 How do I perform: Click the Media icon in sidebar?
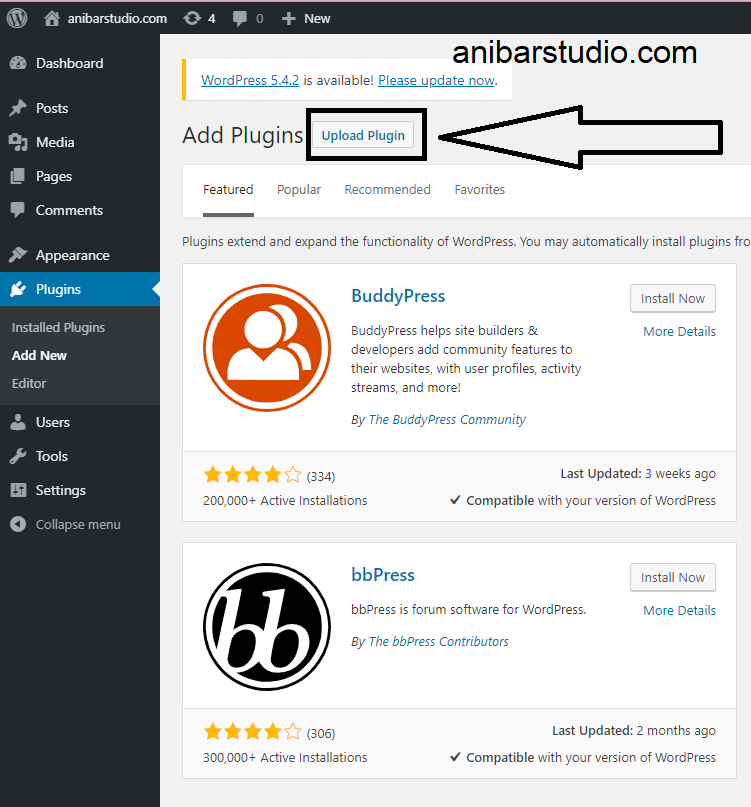pos(18,142)
